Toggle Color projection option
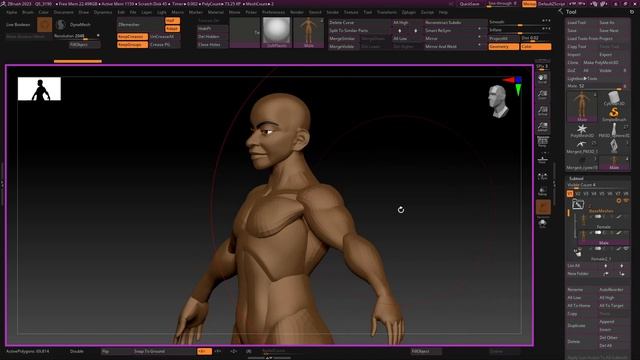The width and height of the screenshot is (640, 360). [x=536, y=47]
